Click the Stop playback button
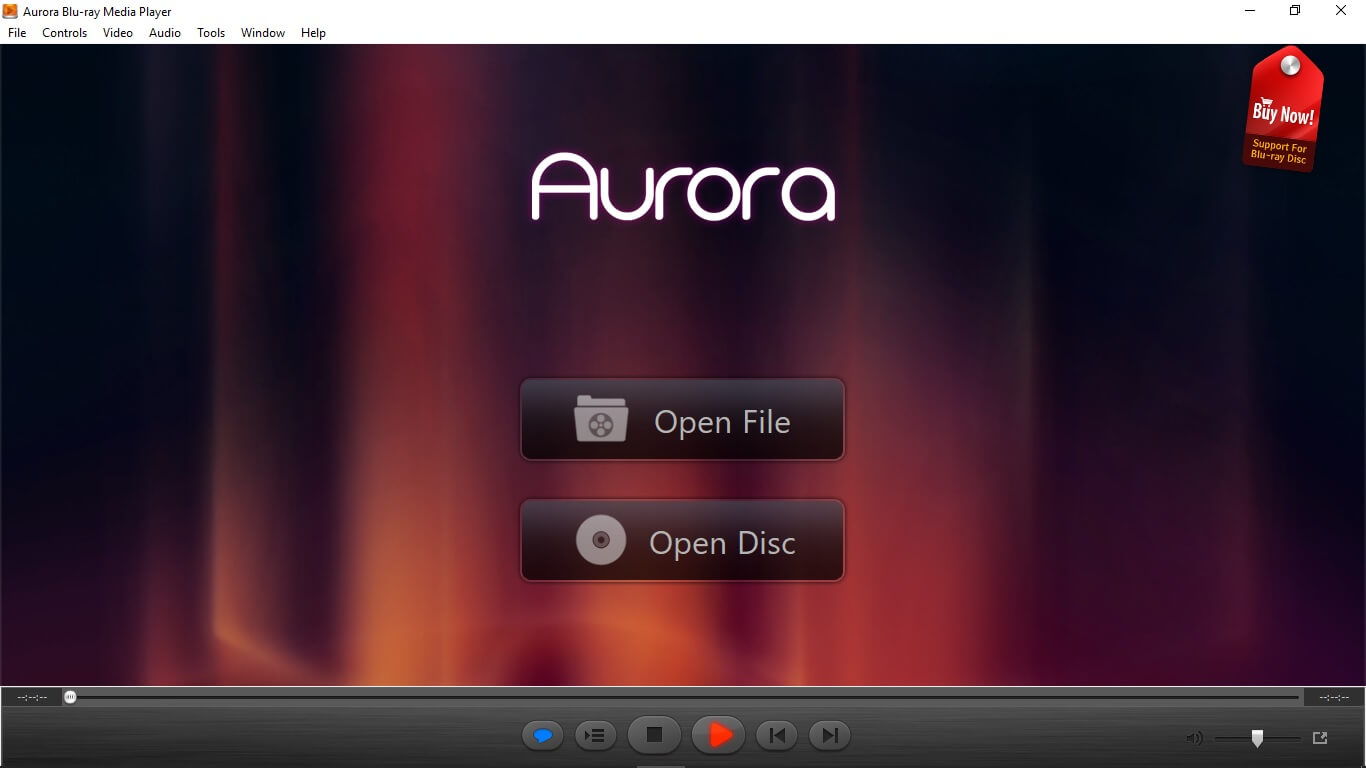 coord(654,736)
